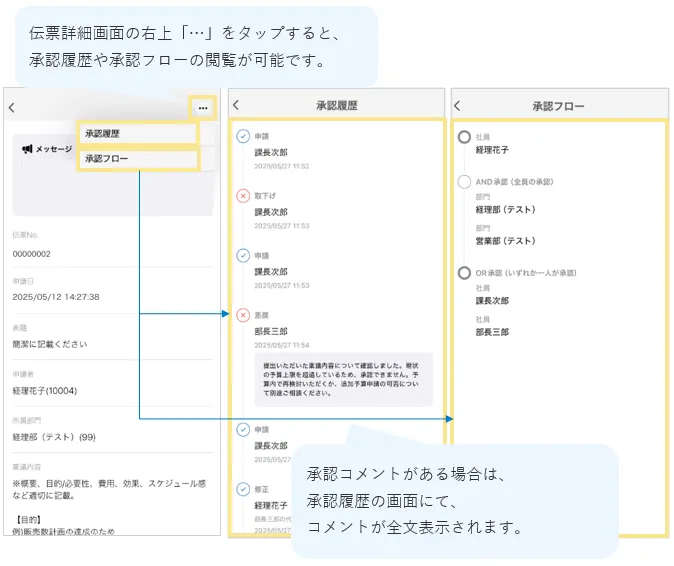Tap back arrow in 承認フロー header

(x=458, y=106)
